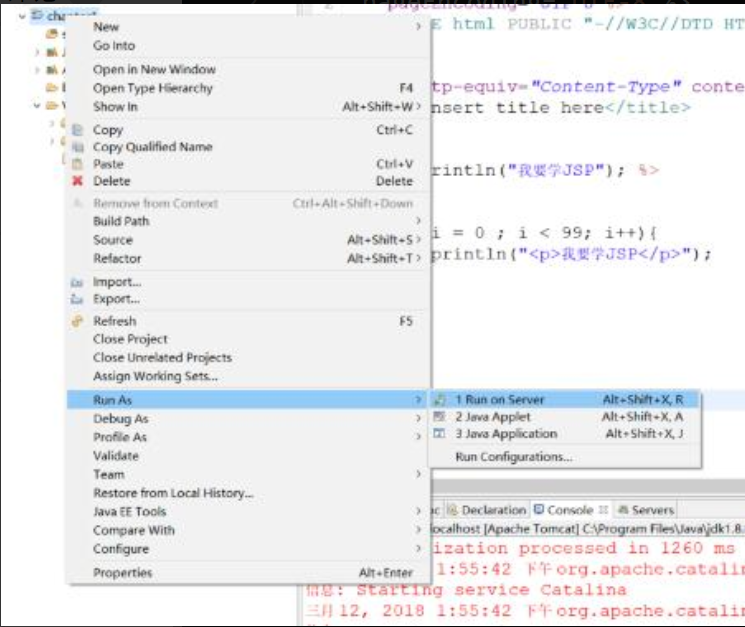
Task: Open the Profile As submenu
Action: (248, 437)
